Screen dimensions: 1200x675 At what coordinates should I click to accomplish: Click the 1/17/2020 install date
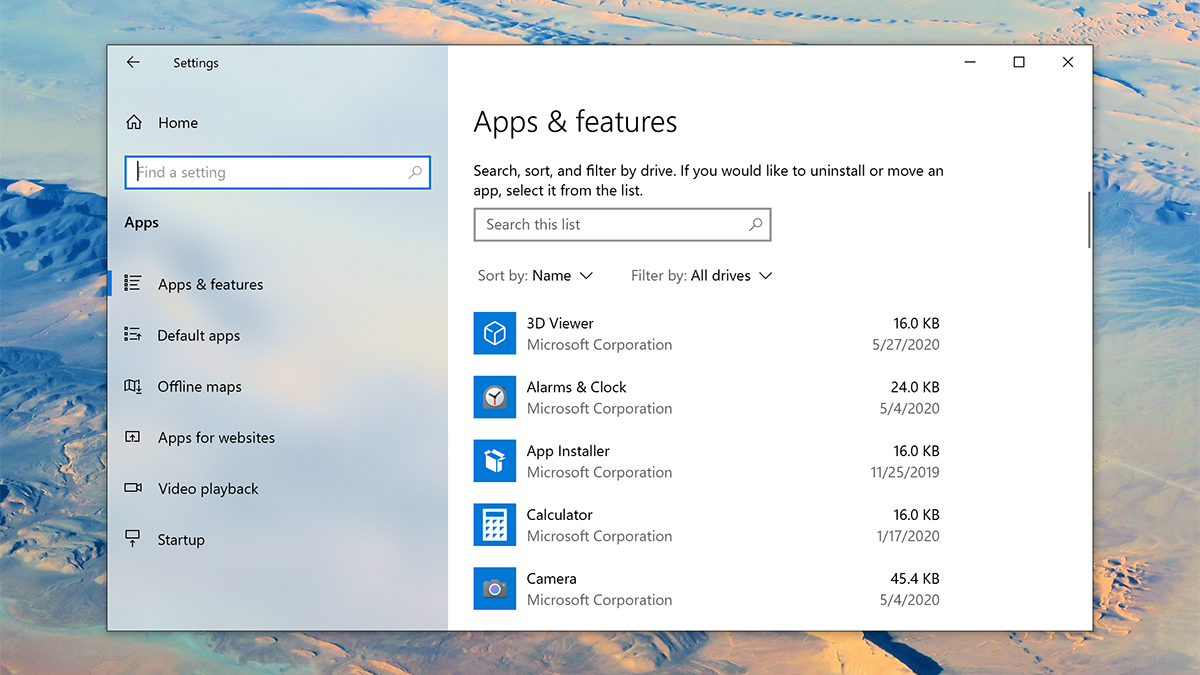coord(906,537)
